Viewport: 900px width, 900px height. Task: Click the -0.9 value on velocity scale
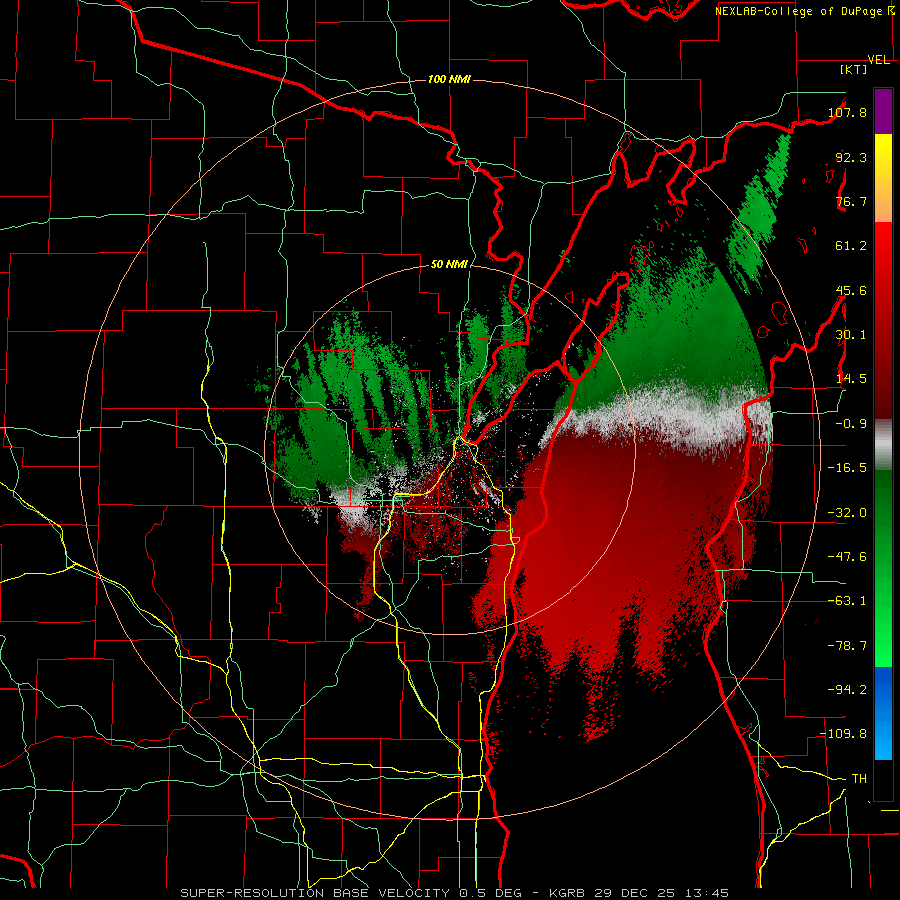[x=851, y=424]
